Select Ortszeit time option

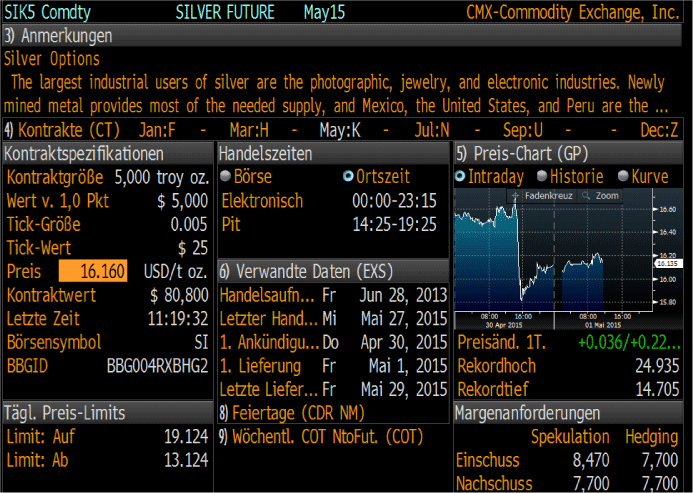click(x=375, y=176)
